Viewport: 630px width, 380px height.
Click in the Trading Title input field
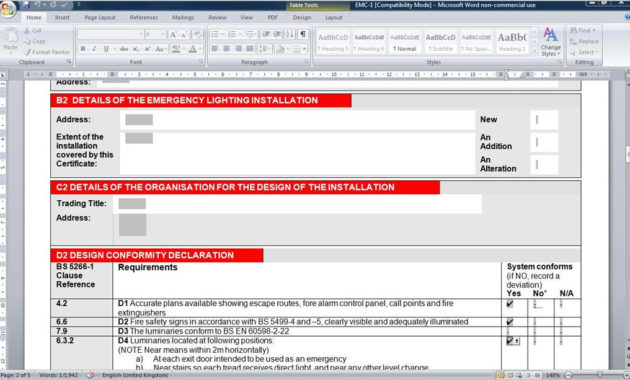298,204
